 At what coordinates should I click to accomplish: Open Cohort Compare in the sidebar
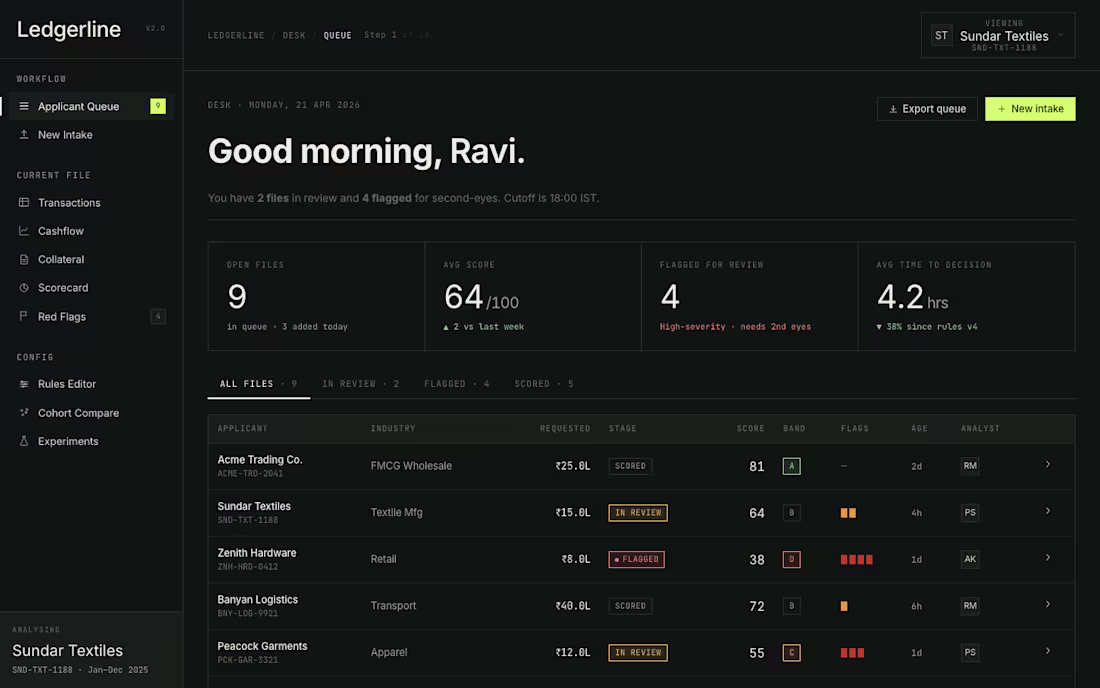coord(91,413)
